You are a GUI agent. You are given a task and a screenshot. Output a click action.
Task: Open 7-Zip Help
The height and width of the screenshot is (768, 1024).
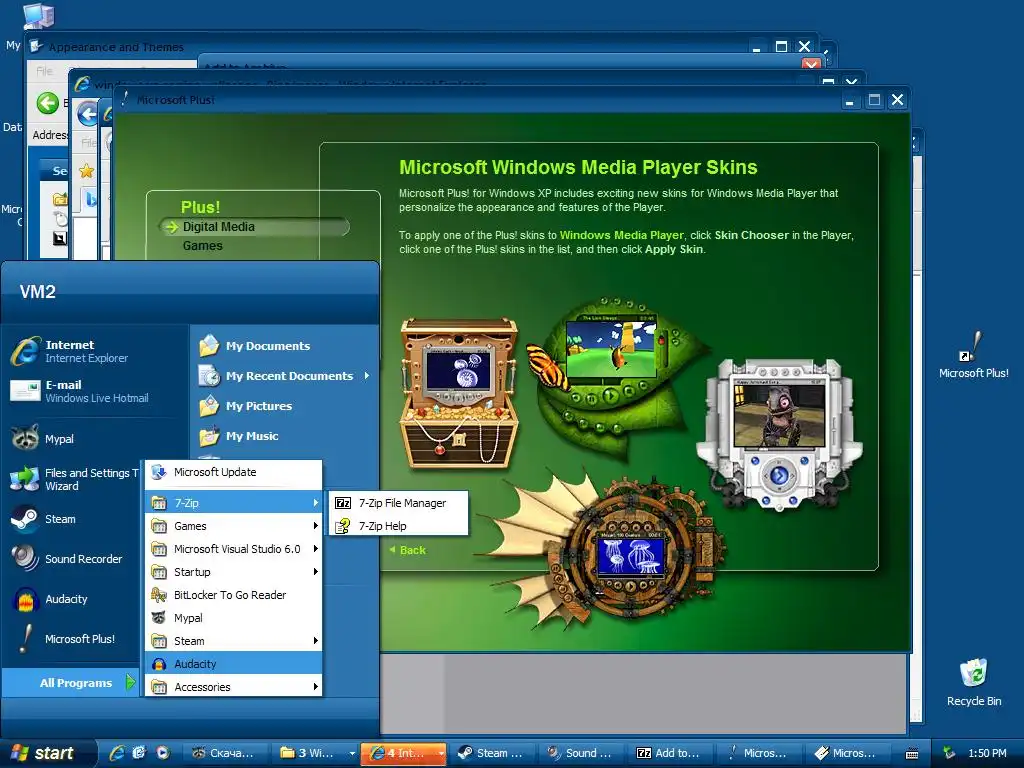point(398,526)
